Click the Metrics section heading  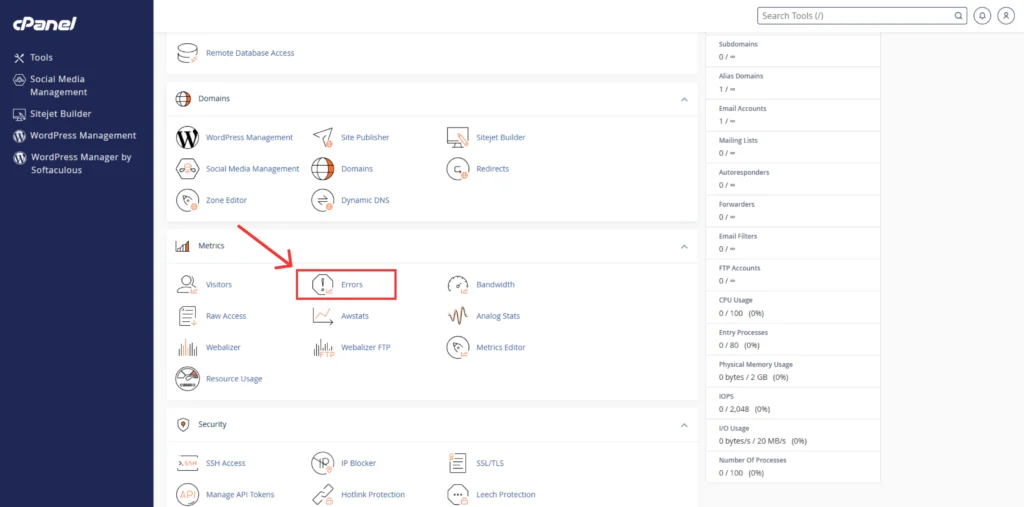coord(211,246)
